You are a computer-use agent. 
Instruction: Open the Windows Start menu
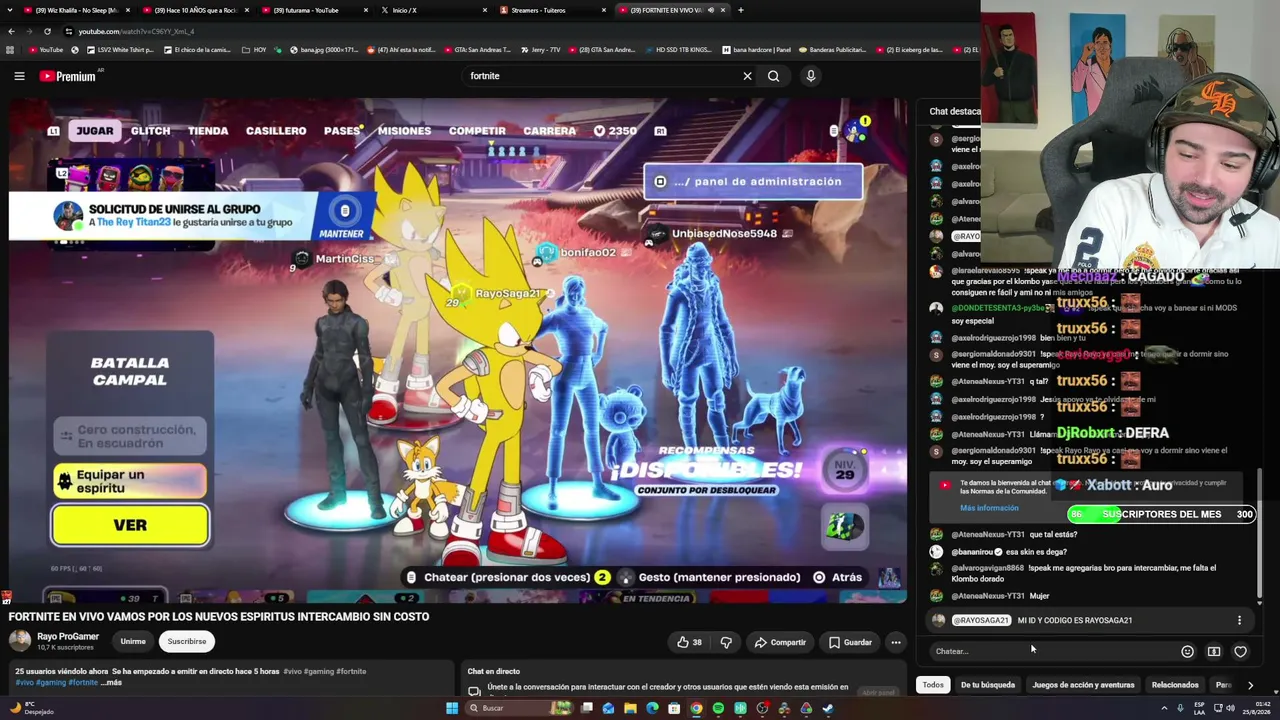point(452,708)
